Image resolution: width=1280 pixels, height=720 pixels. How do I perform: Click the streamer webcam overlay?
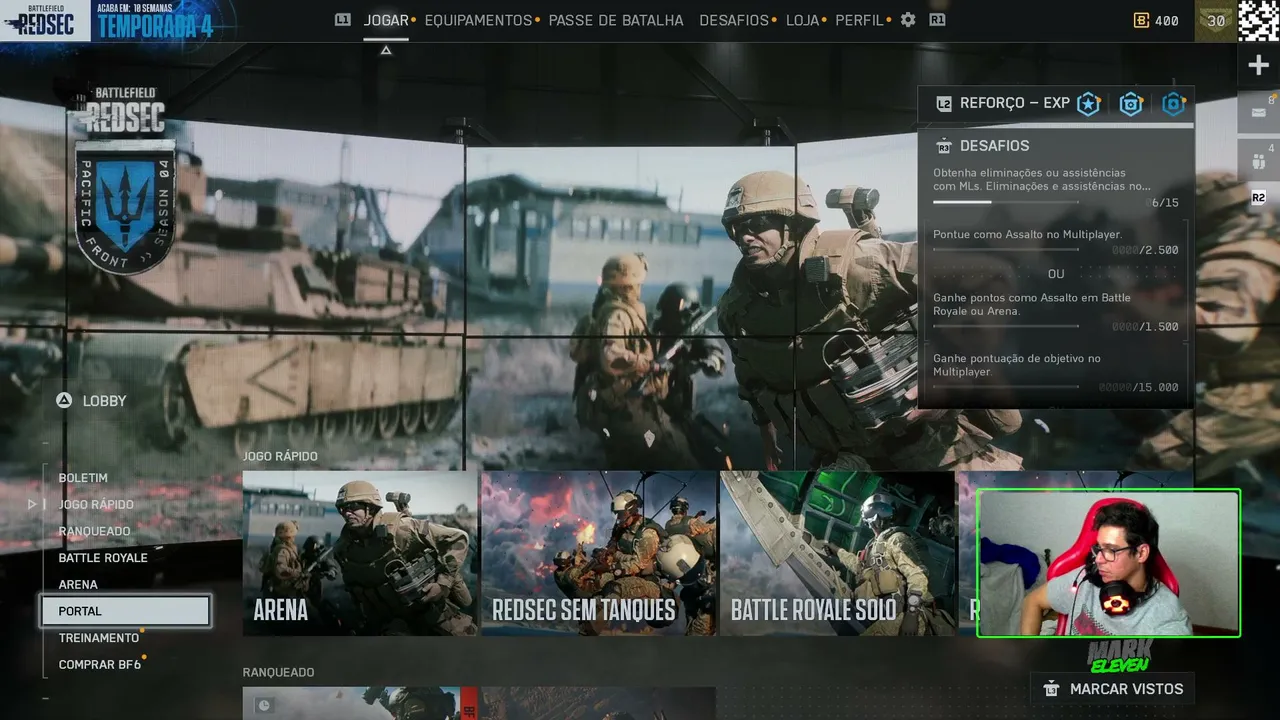pyautogui.click(x=1108, y=563)
